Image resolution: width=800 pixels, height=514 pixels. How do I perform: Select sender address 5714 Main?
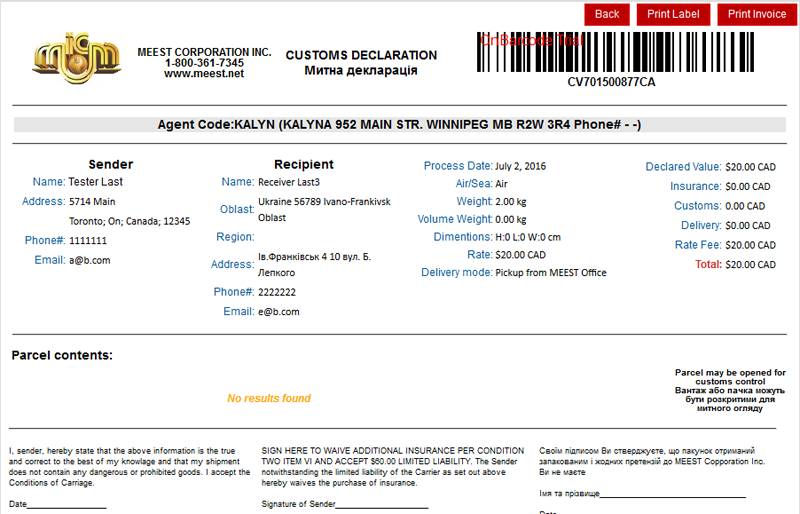[92, 202]
